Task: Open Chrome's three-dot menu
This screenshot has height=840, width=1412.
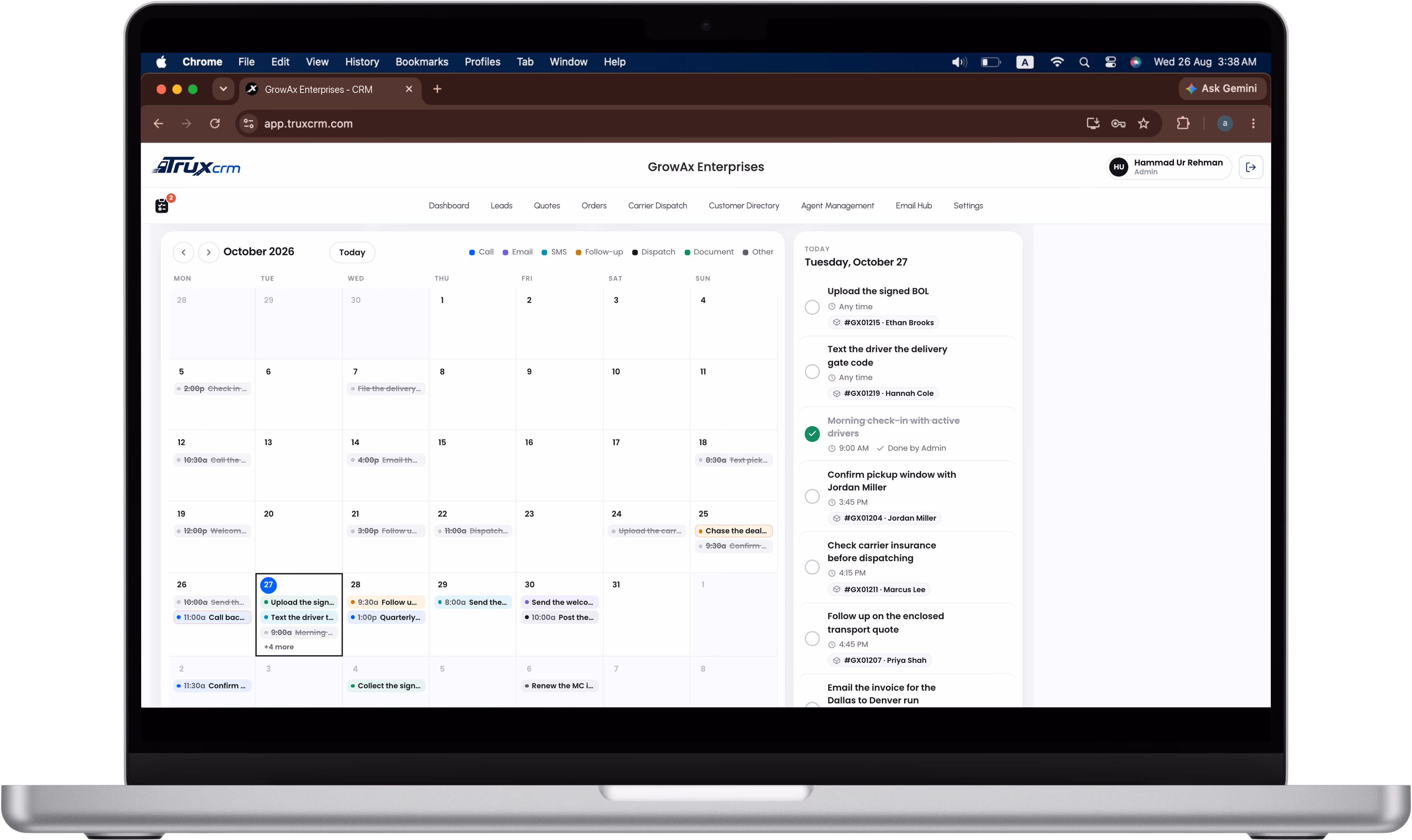Action: click(x=1253, y=123)
